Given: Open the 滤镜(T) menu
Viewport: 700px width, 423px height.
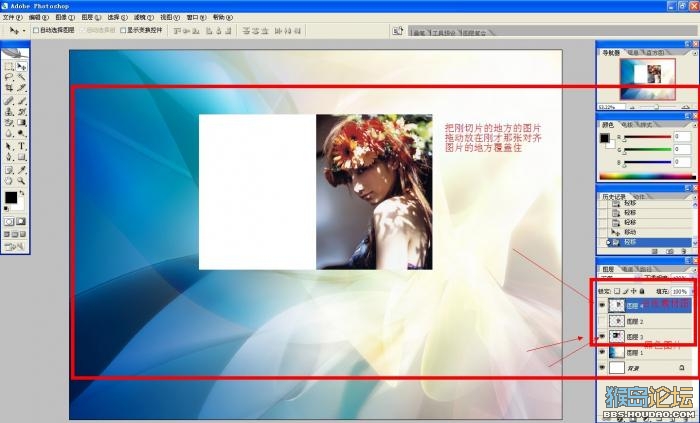Looking at the screenshot, I should click(x=144, y=17).
